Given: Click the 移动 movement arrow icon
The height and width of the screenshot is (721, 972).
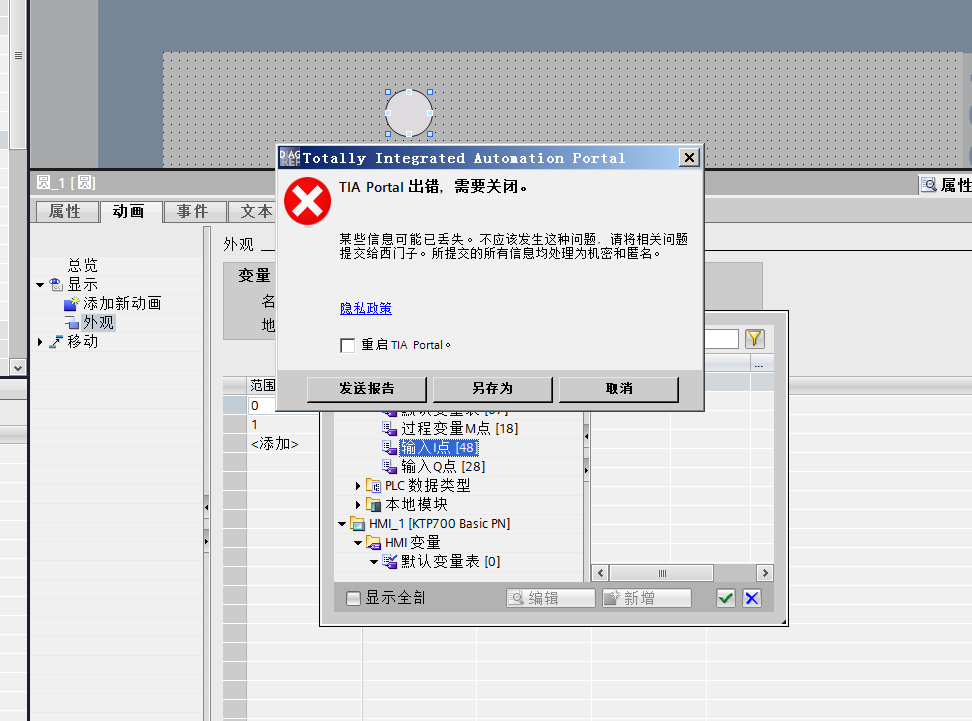Looking at the screenshot, I should click(56, 342).
